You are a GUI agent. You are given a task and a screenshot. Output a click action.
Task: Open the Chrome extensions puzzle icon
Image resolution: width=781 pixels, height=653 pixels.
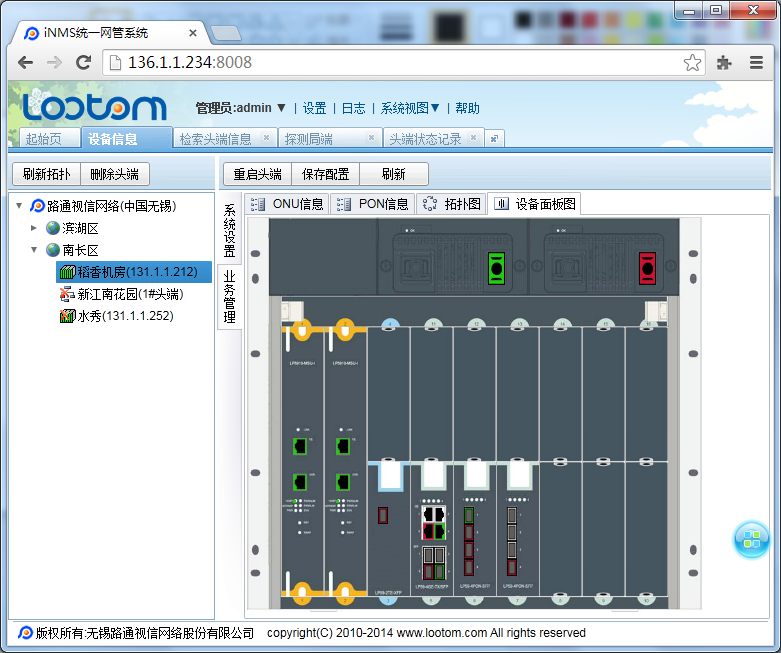point(725,63)
